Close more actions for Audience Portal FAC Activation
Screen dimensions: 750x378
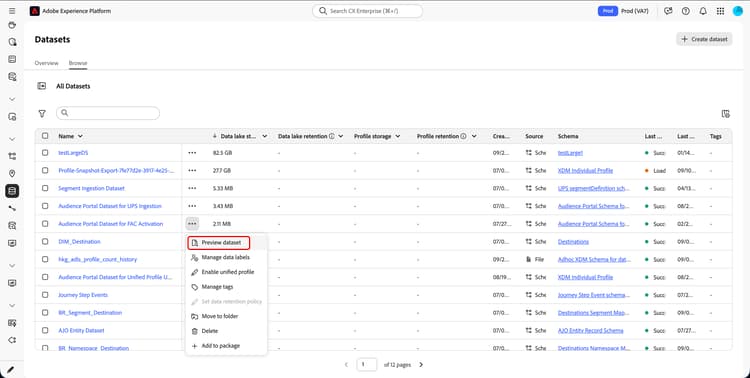point(192,223)
